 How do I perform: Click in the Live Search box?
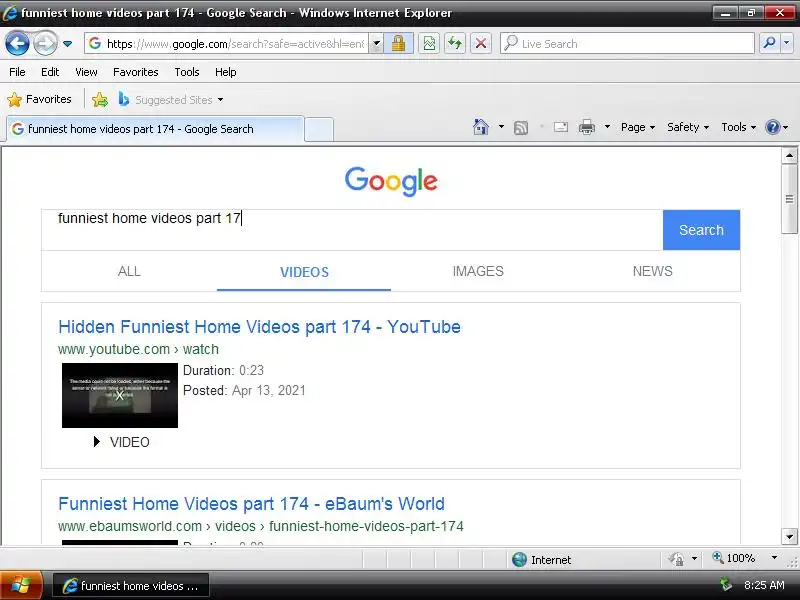(x=628, y=44)
